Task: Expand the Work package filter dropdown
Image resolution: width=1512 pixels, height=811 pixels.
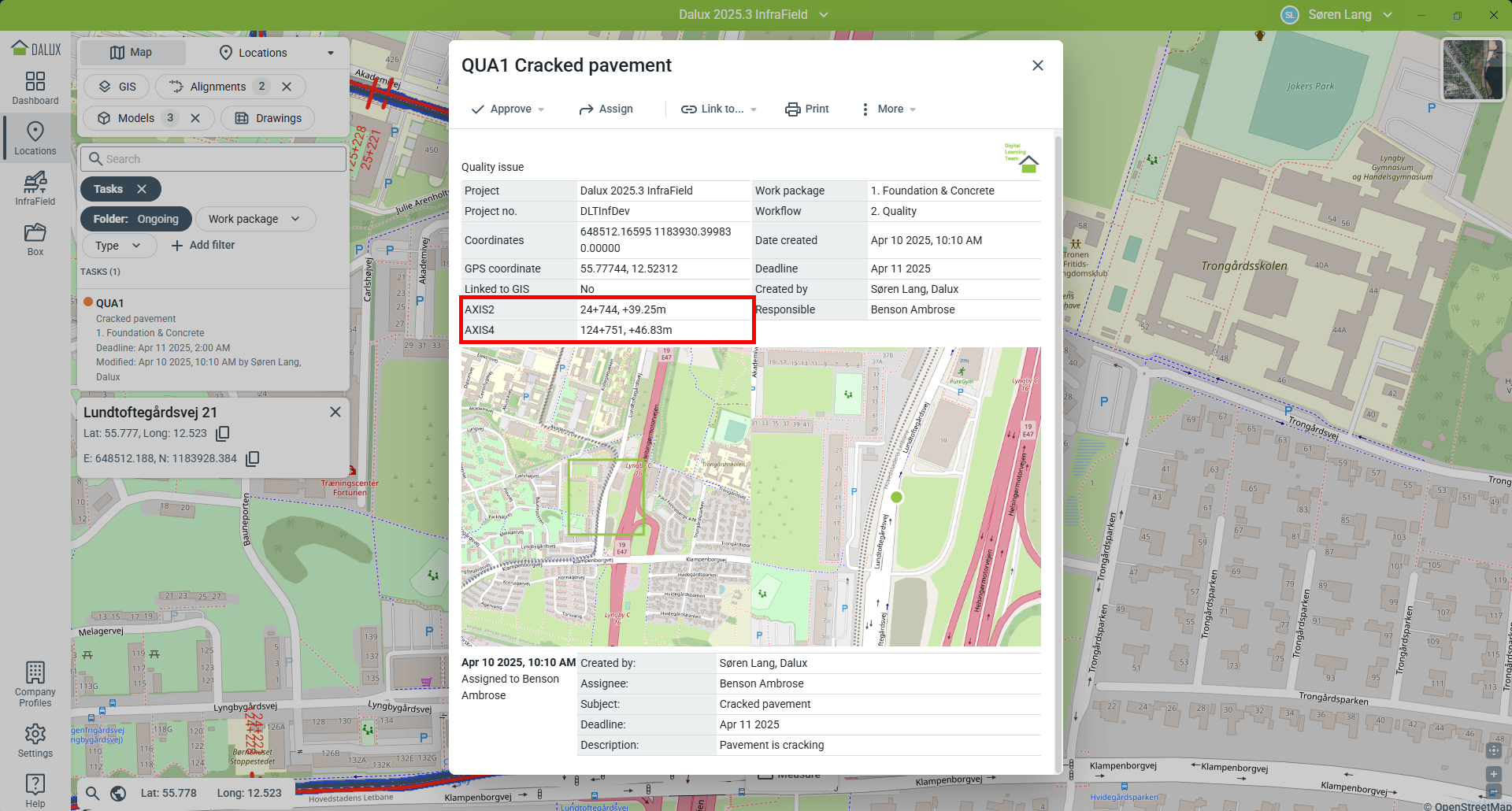Action: click(254, 219)
